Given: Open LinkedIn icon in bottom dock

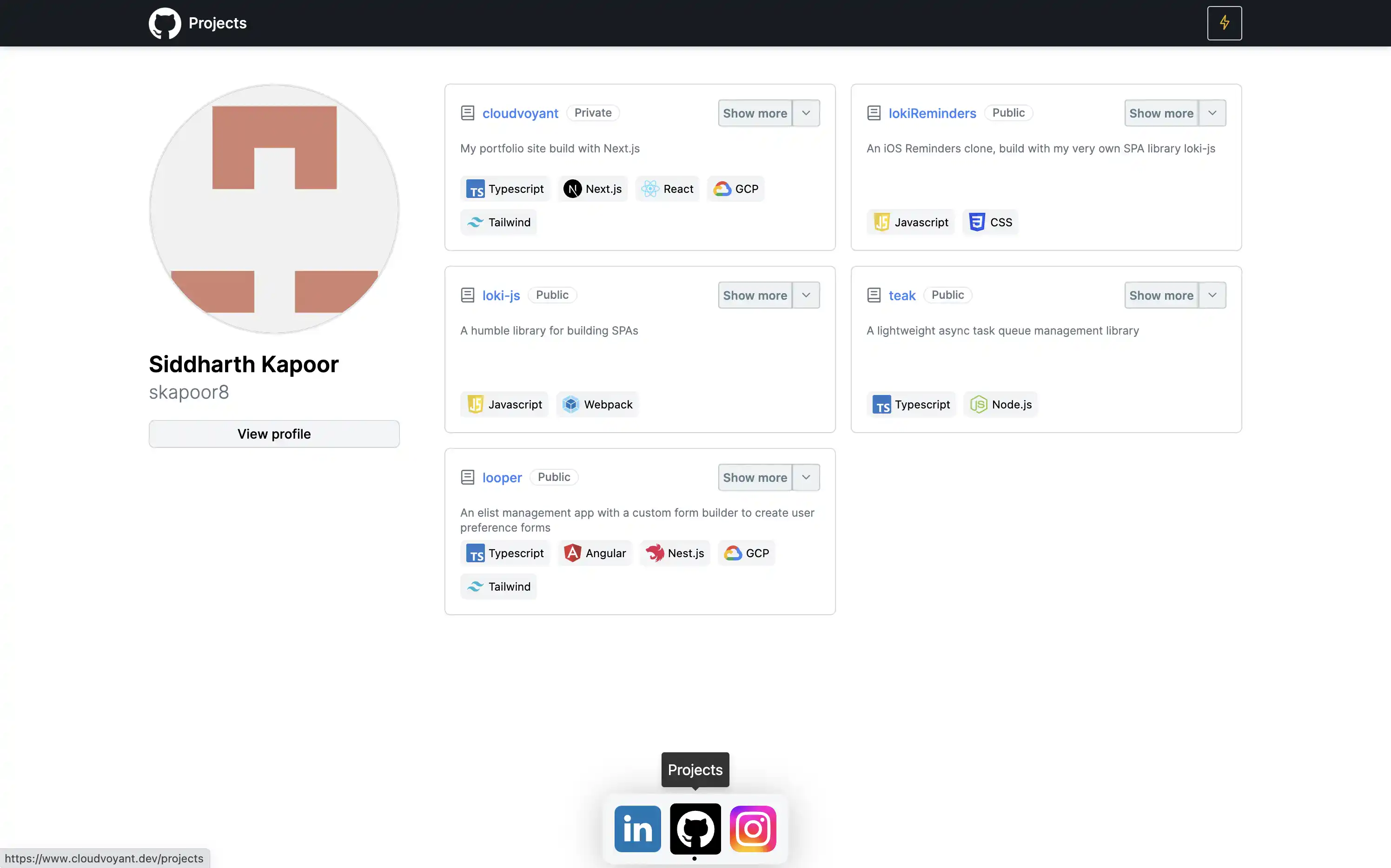Looking at the screenshot, I should click(x=637, y=829).
